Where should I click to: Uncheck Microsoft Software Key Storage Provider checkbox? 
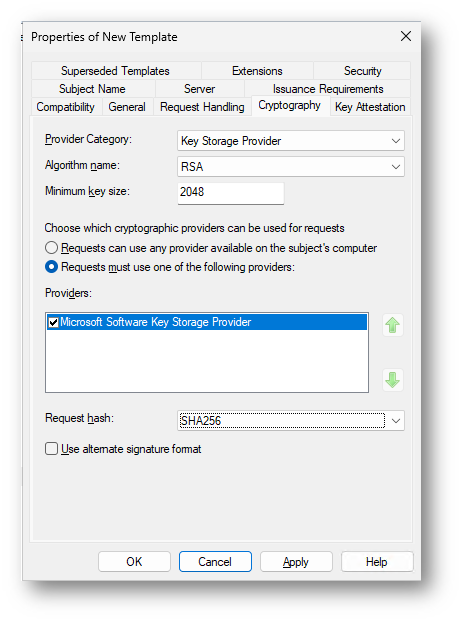click(53, 322)
